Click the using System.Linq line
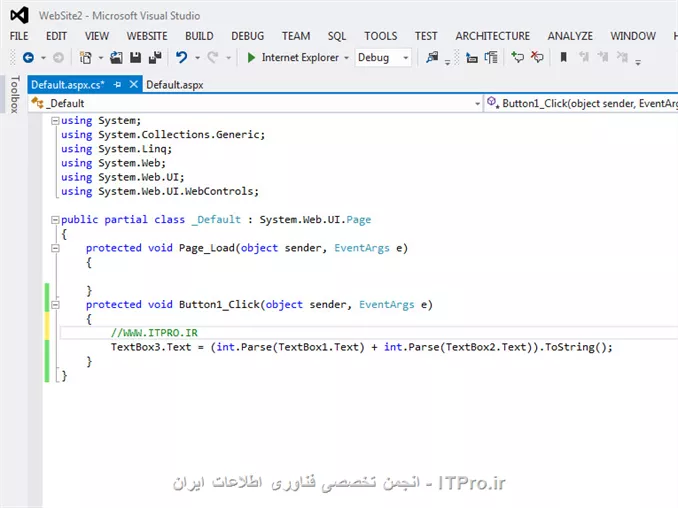Viewport: 678px width, 508px height. point(116,149)
